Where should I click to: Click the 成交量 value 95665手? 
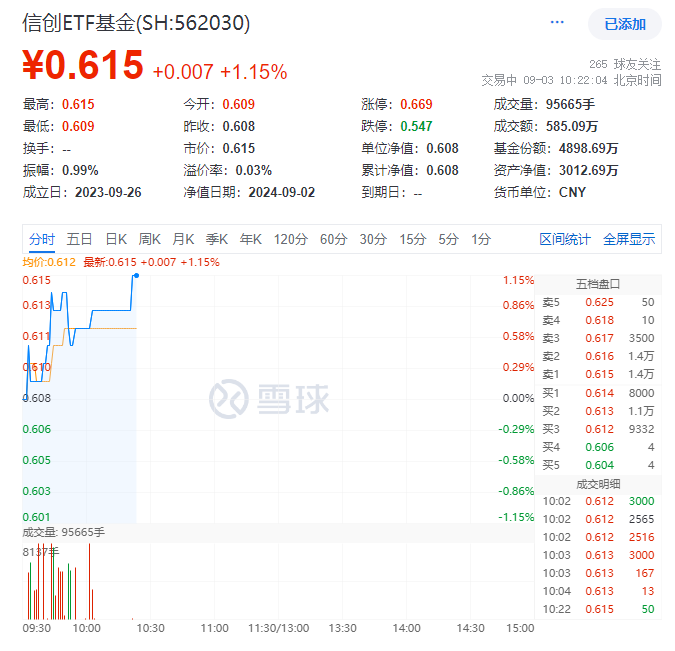(x=570, y=104)
